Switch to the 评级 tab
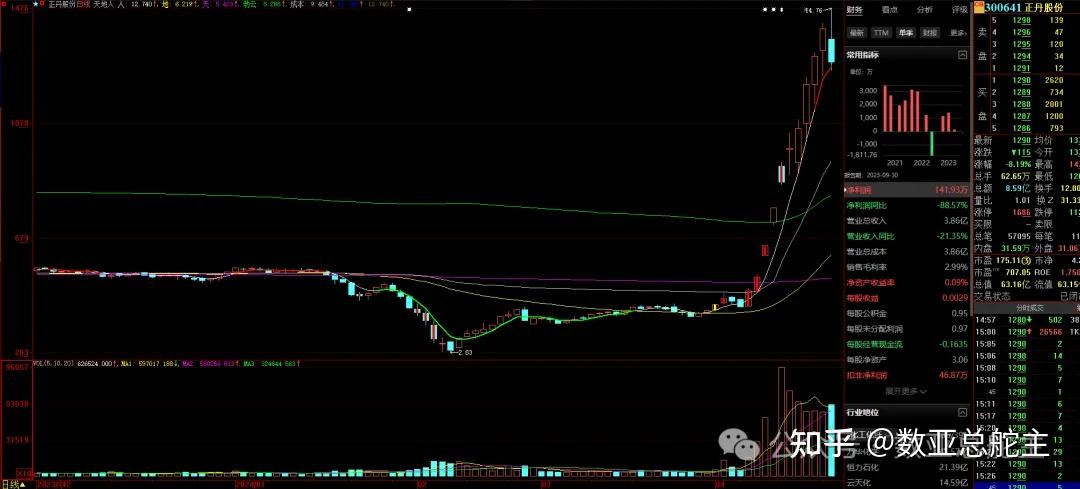1080x489 pixels. point(959,10)
